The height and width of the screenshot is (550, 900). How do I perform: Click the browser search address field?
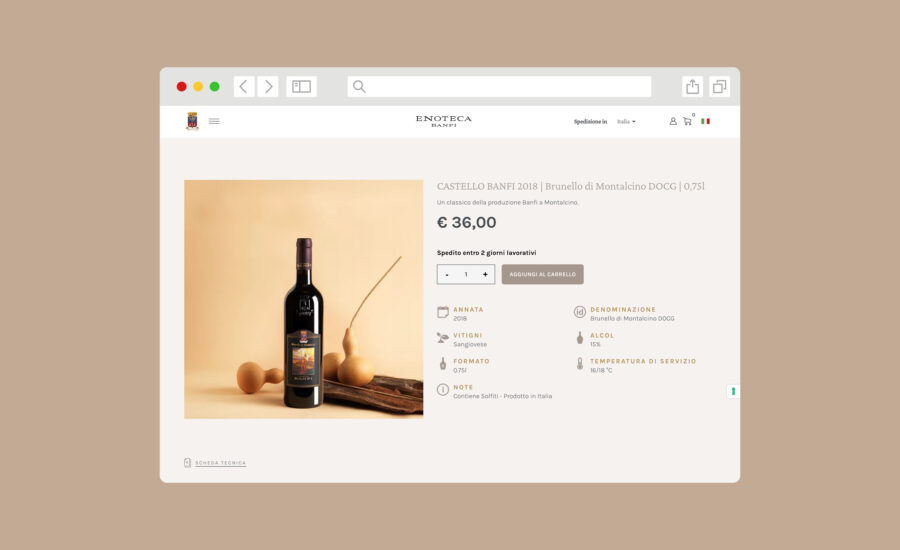coord(499,87)
